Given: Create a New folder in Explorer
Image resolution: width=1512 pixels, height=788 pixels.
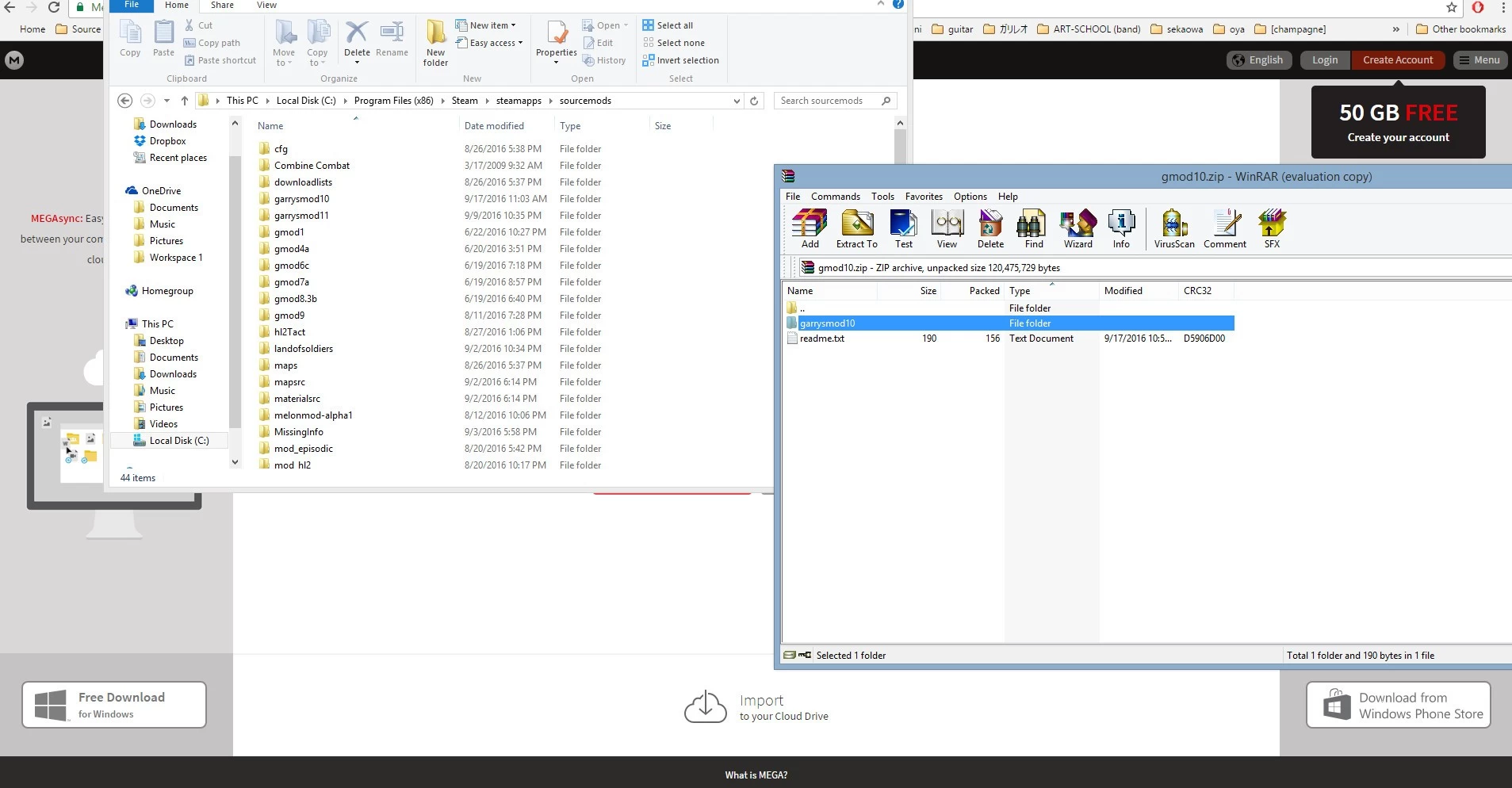Looking at the screenshot, I should (435, 44).
